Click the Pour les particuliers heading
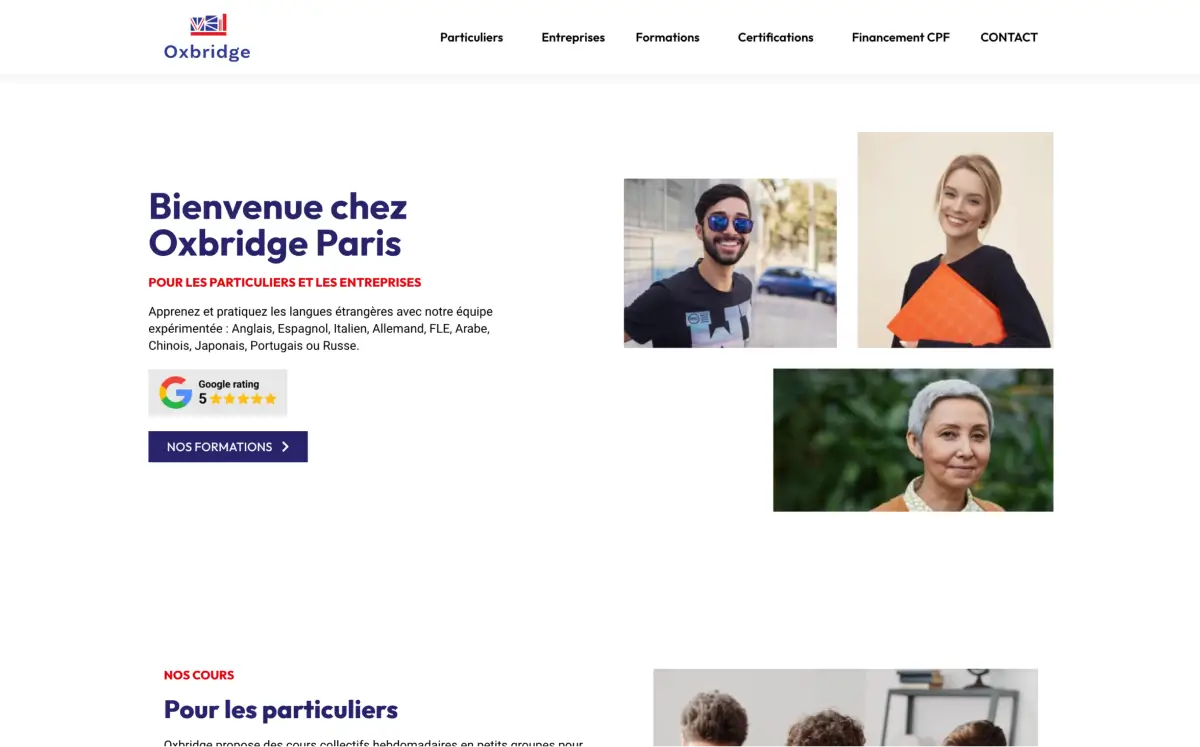Viewport: 1200px width, 747px height. click(x=281, y=710)
